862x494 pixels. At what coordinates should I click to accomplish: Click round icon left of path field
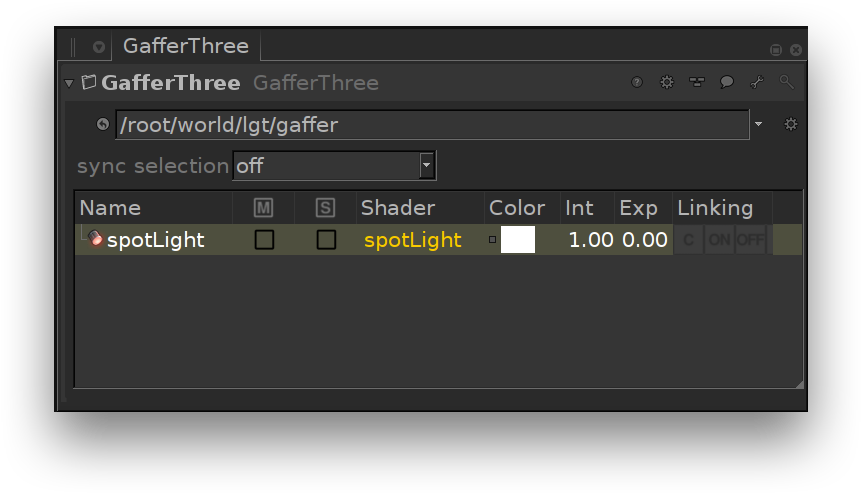pos(102,125)
